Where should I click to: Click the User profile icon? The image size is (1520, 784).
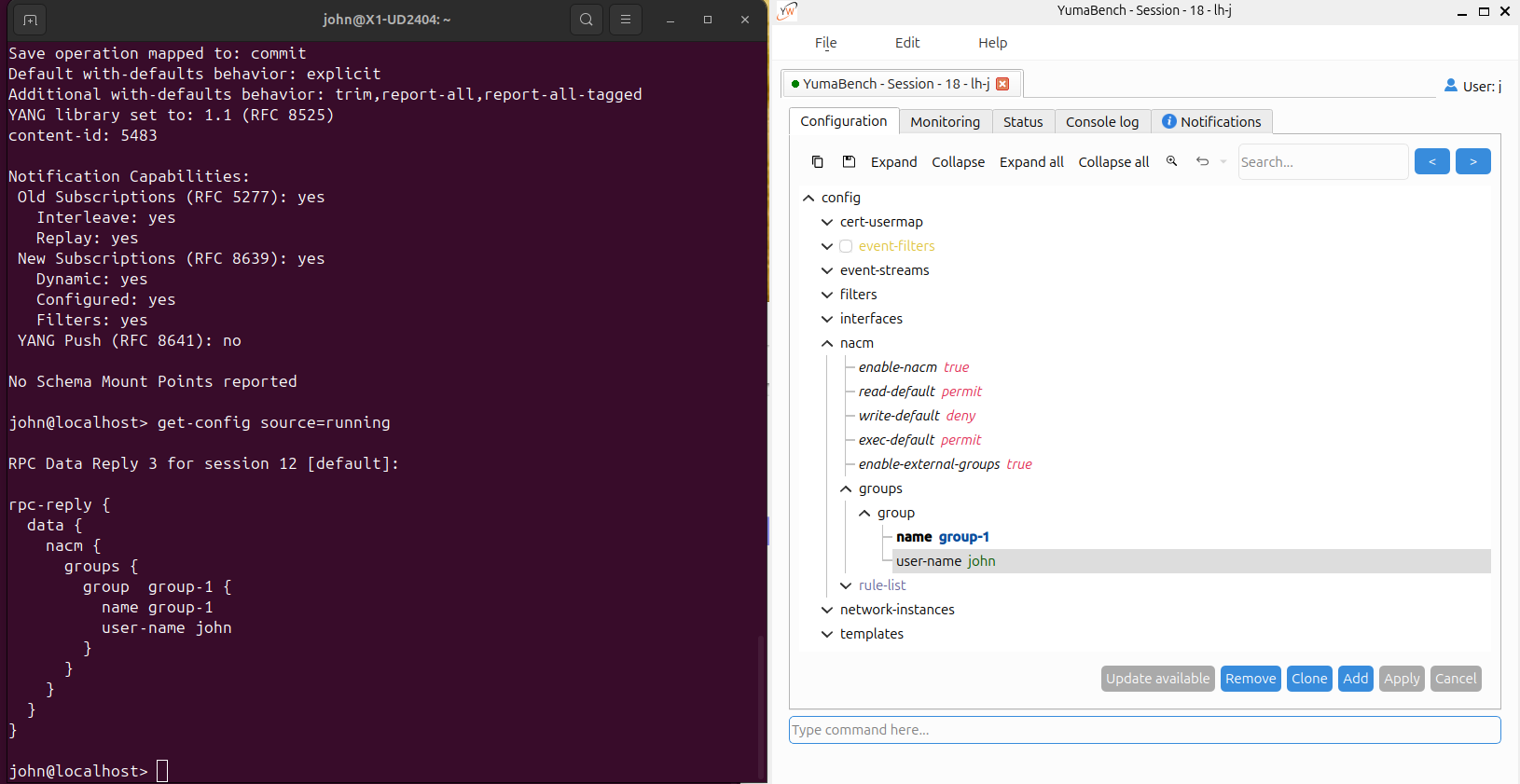tap(1451, 85)
